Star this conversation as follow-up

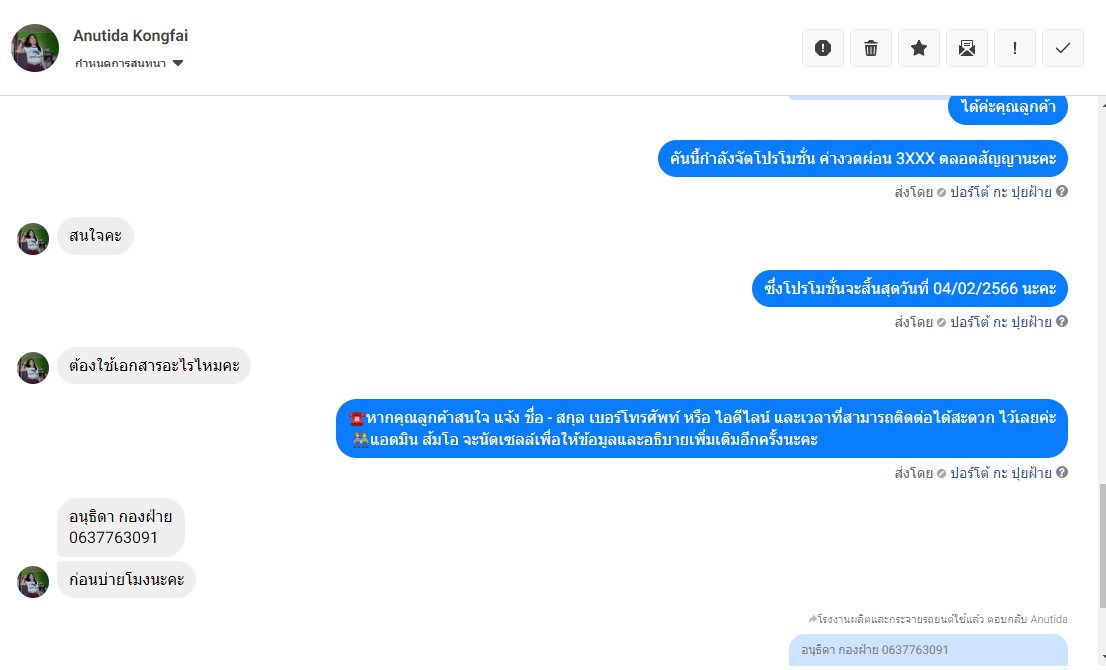pos(918,48)
